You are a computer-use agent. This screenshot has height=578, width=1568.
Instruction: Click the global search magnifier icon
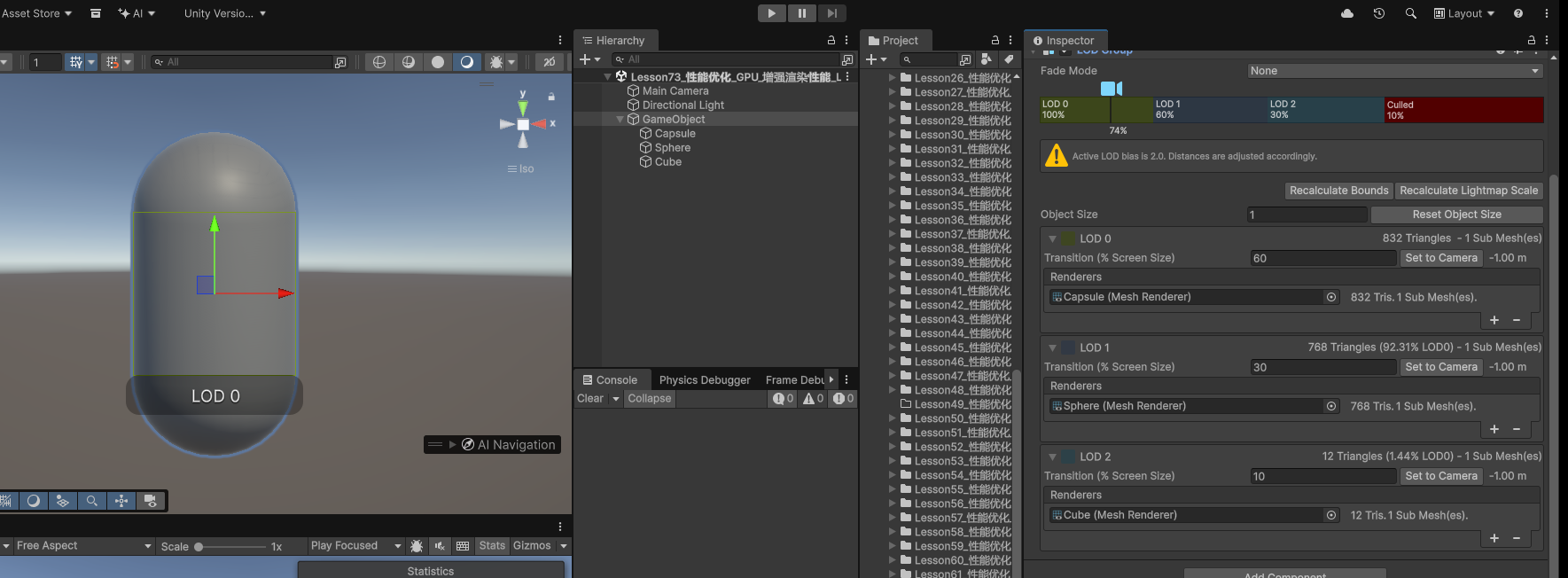[x=1411, y=13]
